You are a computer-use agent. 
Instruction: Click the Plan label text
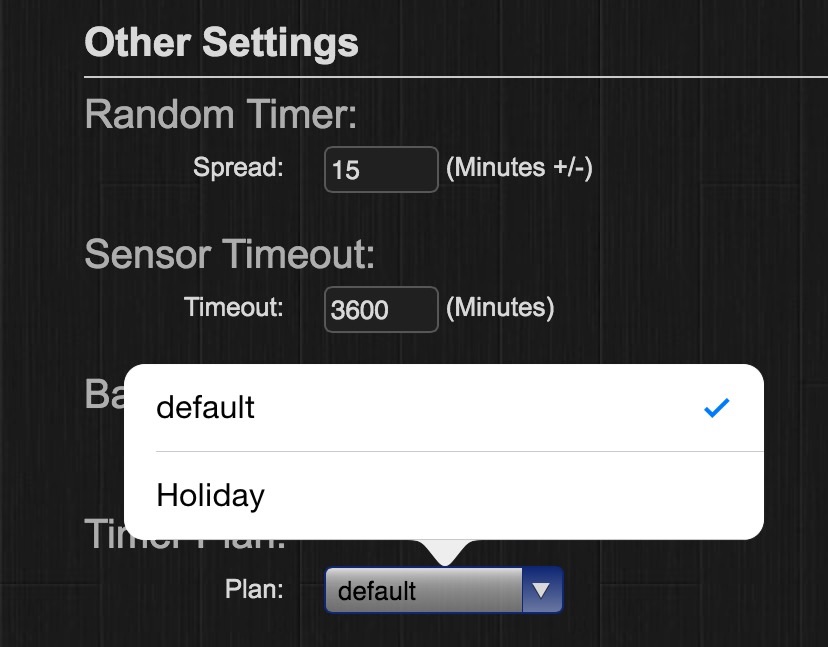click(x=254, y=590)
